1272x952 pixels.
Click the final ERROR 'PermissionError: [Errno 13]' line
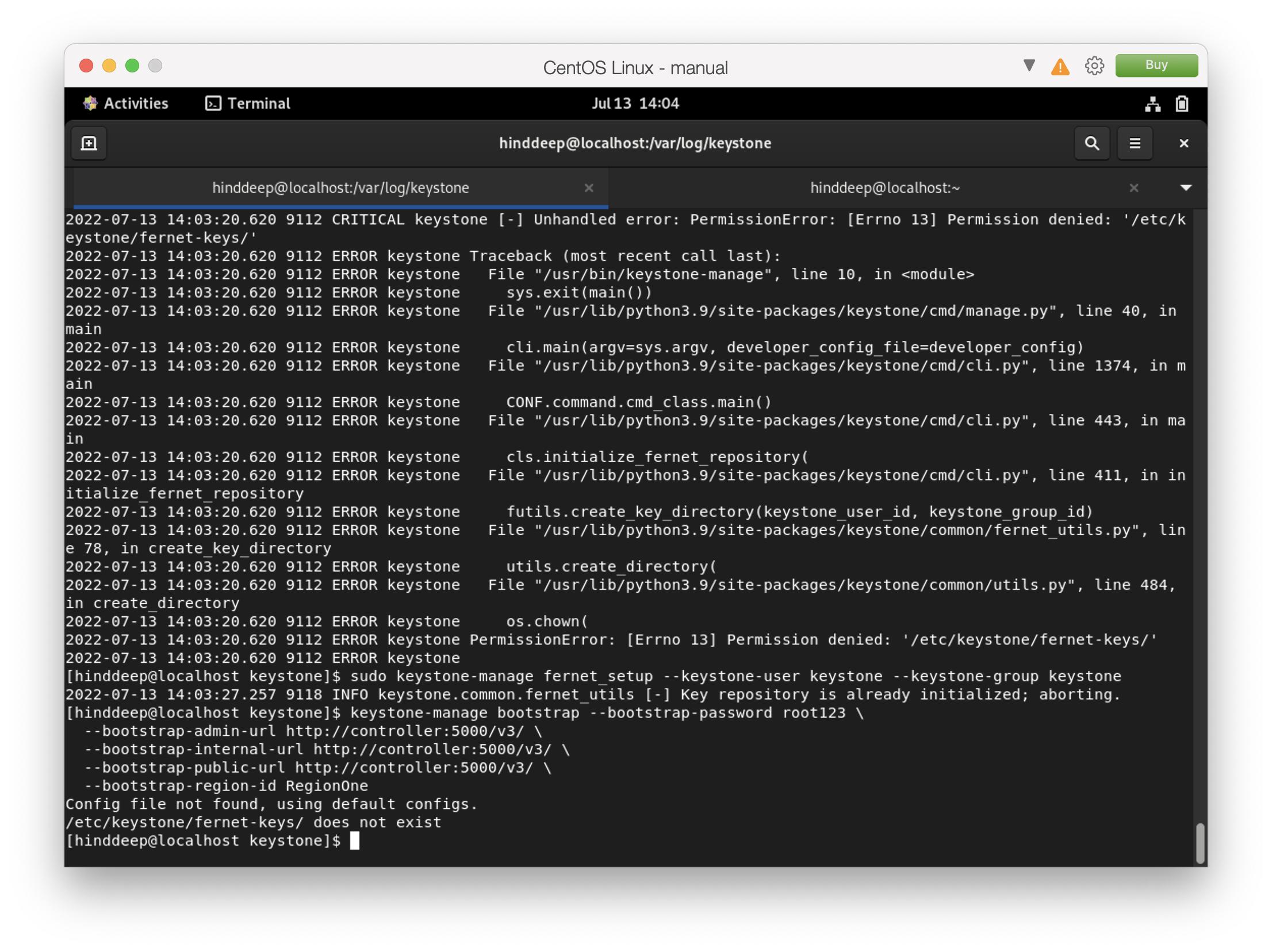[611, 640]
